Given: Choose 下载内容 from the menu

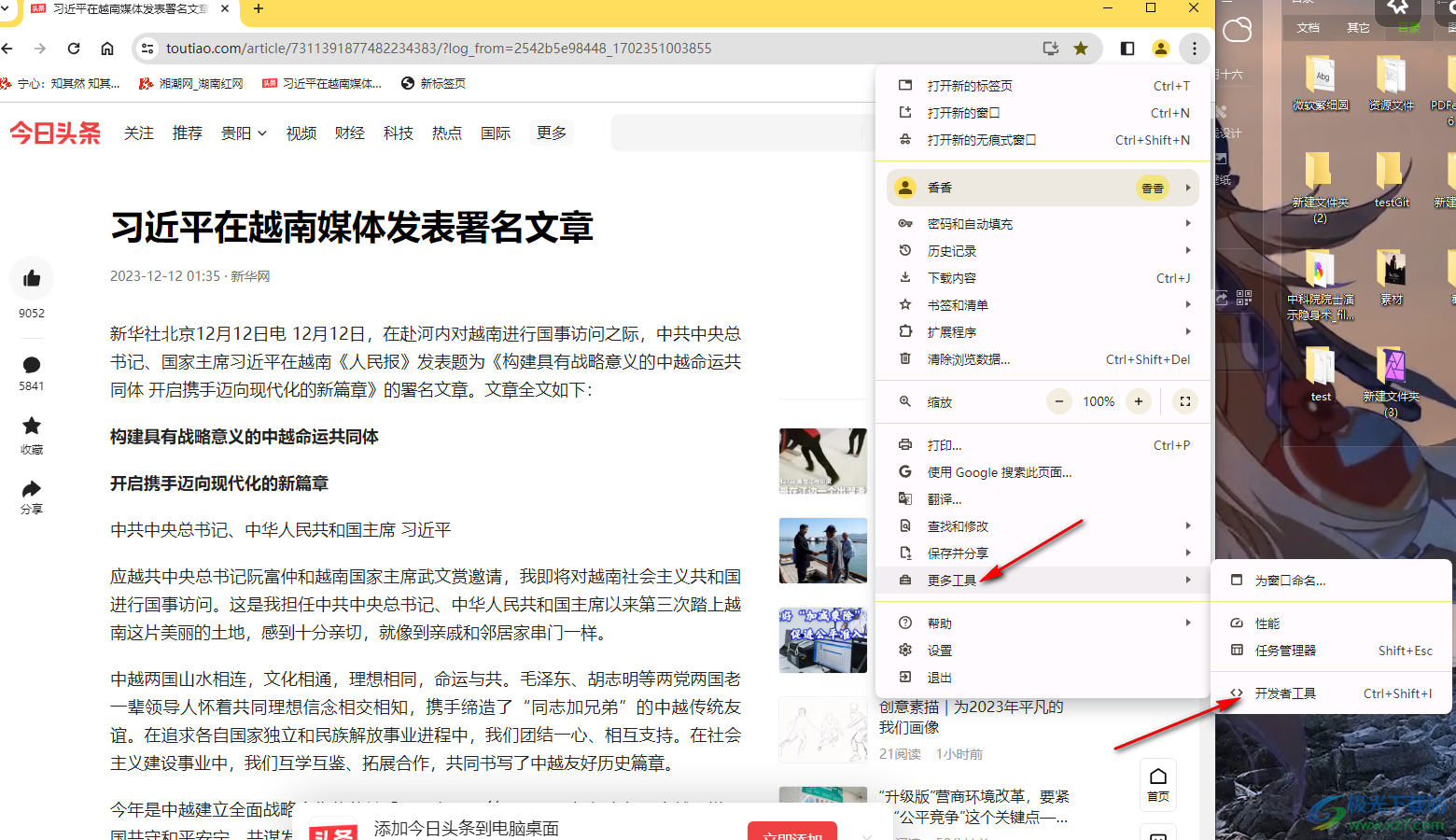Looking at the screenshot, I should [1043, 278].
